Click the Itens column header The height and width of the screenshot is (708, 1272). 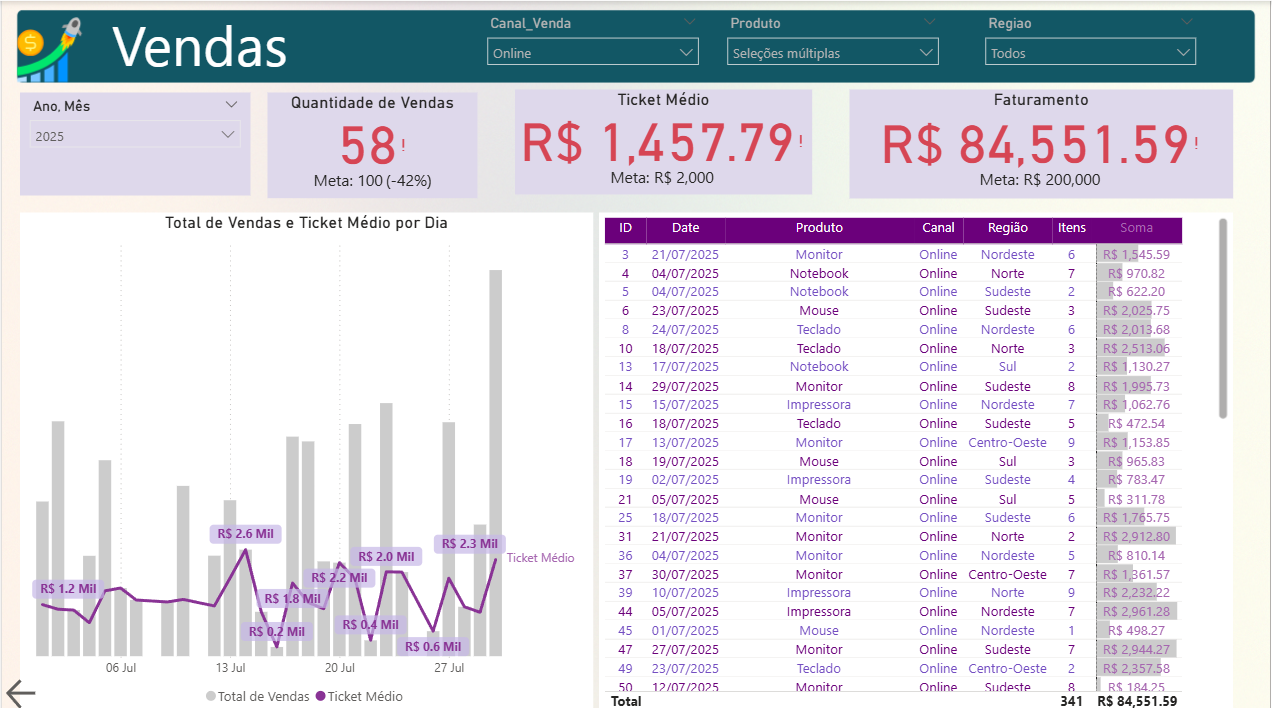tap(1071, 228)
